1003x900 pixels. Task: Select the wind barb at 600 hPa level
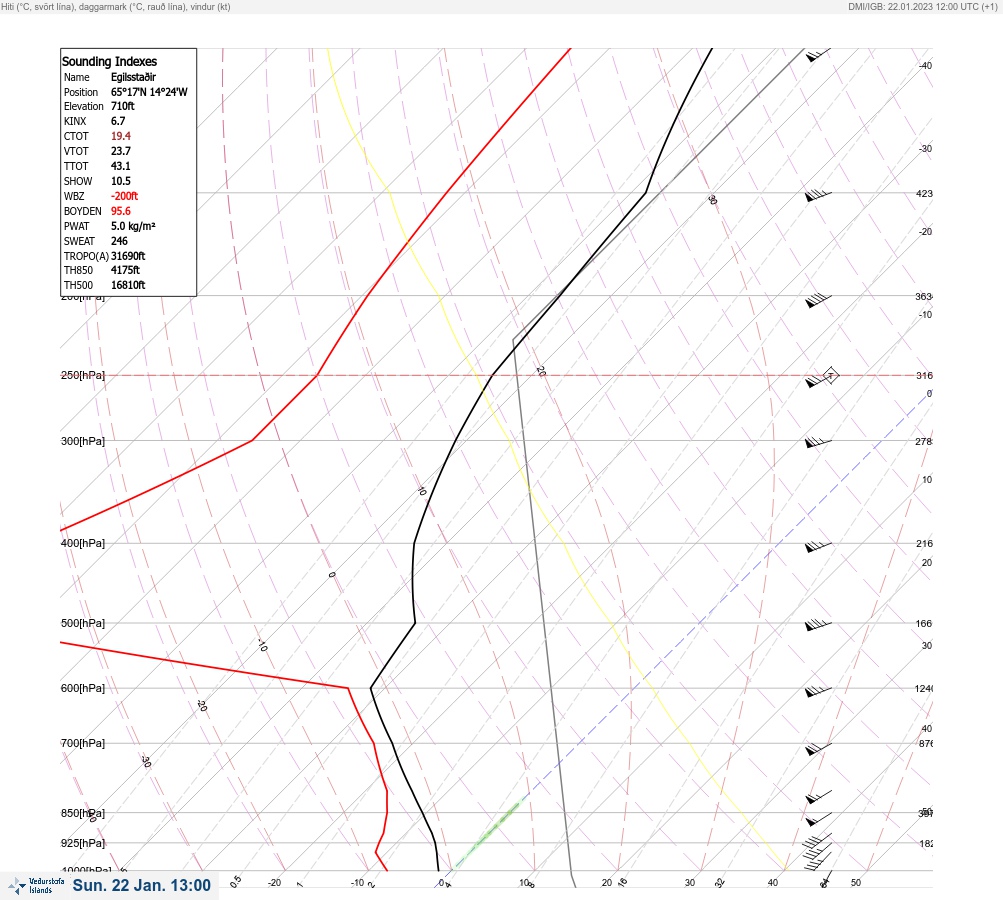(818, 691)
